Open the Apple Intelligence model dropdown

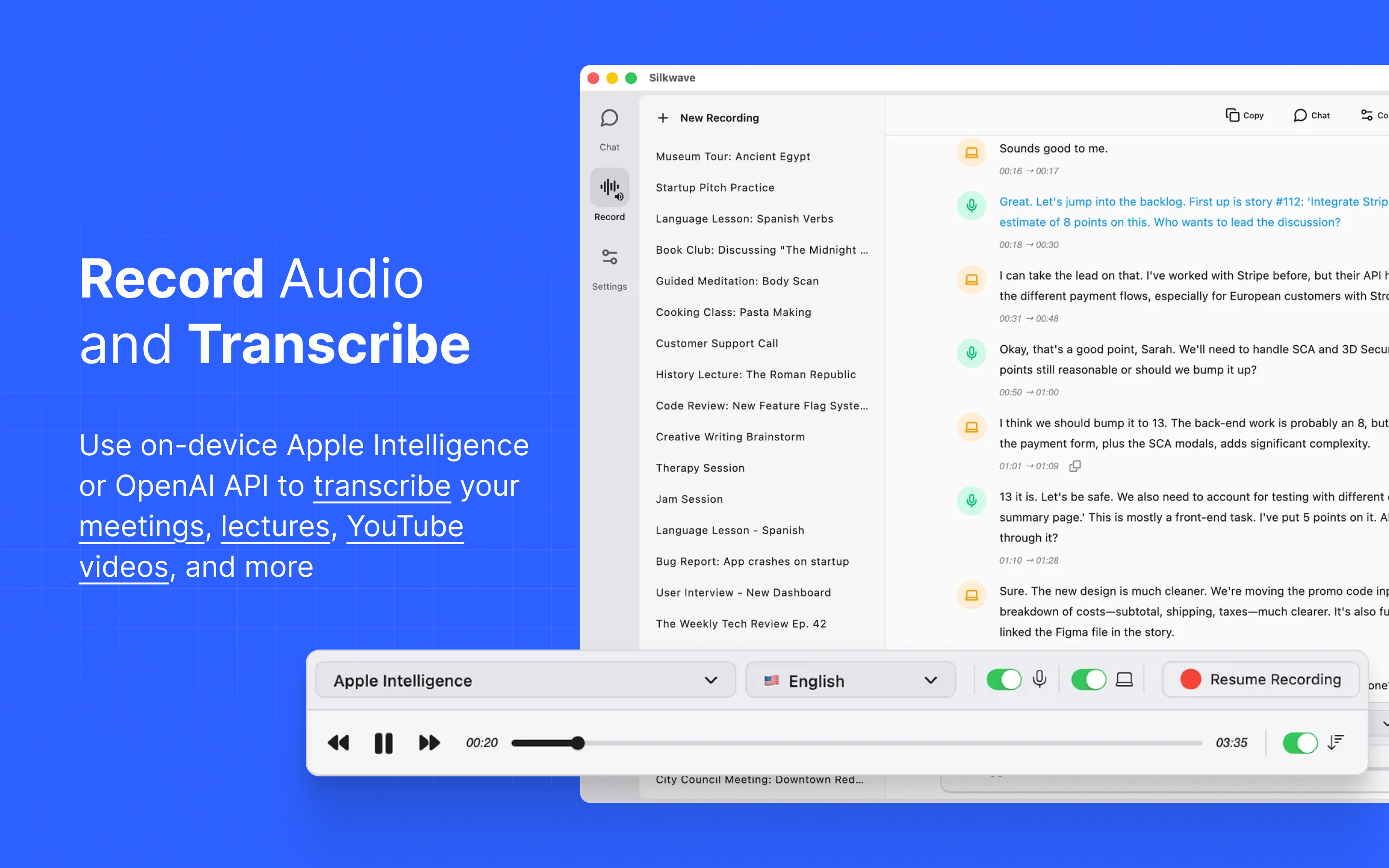[525, 680]
